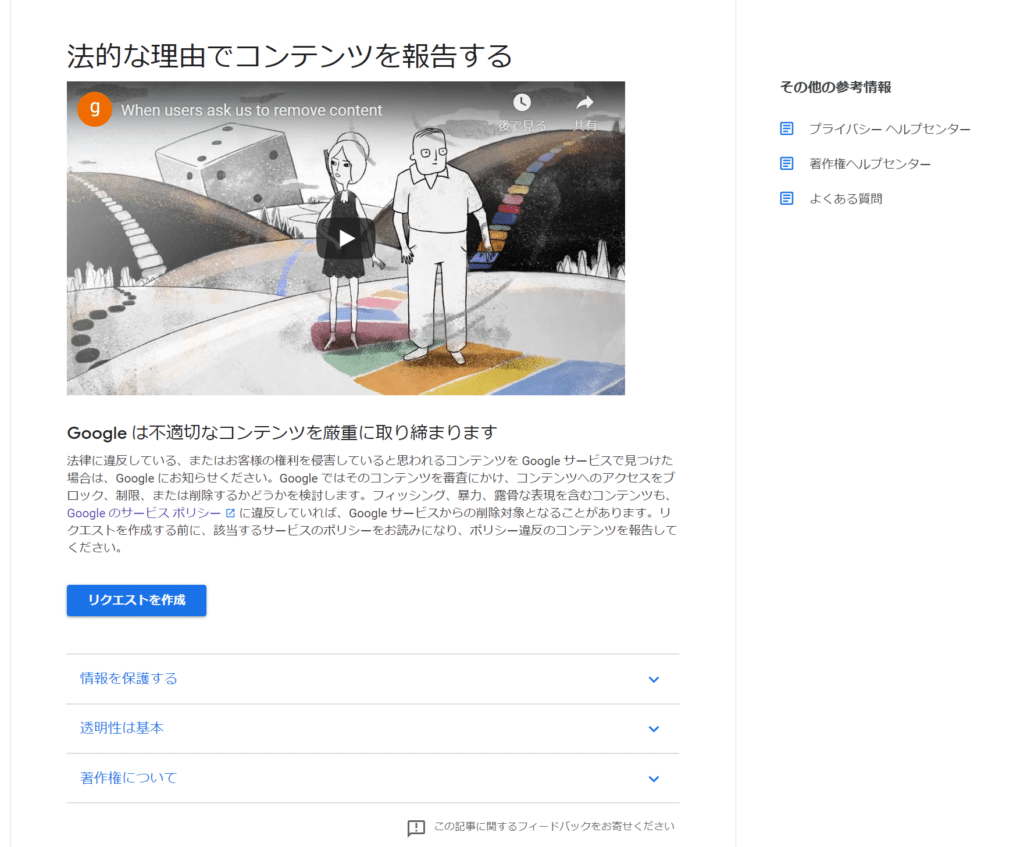
Task: Play the embedded YouTube video
Action: pyautogui.click(x=345, y=238)
